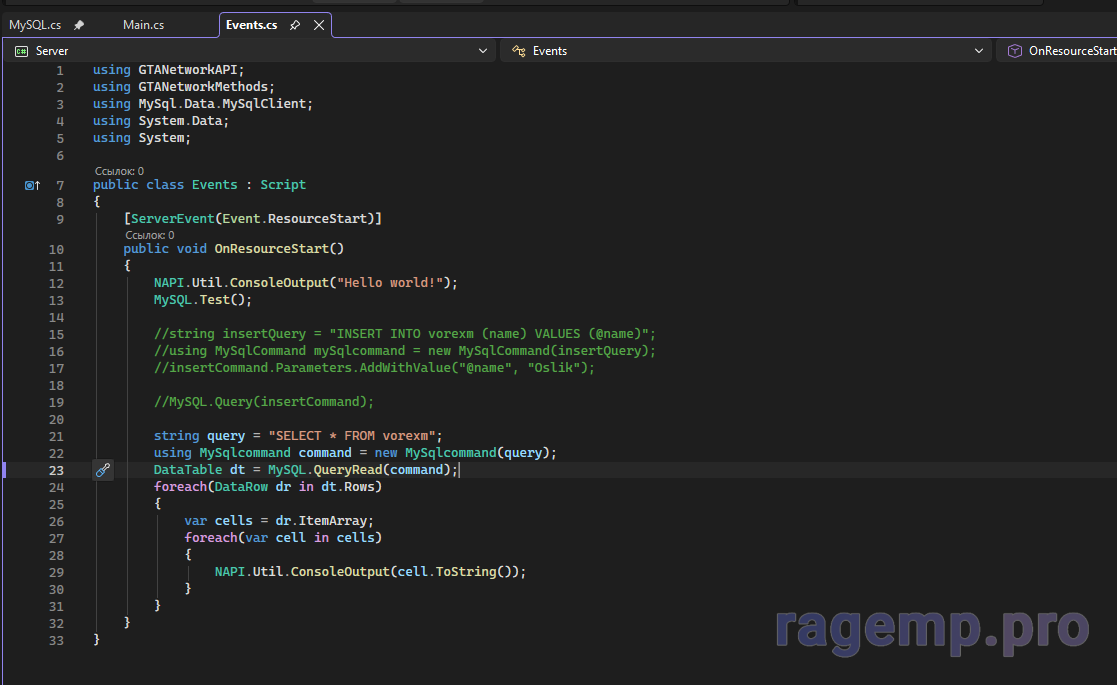Click the class icon beside Events
The width and height of the screenshot is (1117, 685).
pos(519,51)
